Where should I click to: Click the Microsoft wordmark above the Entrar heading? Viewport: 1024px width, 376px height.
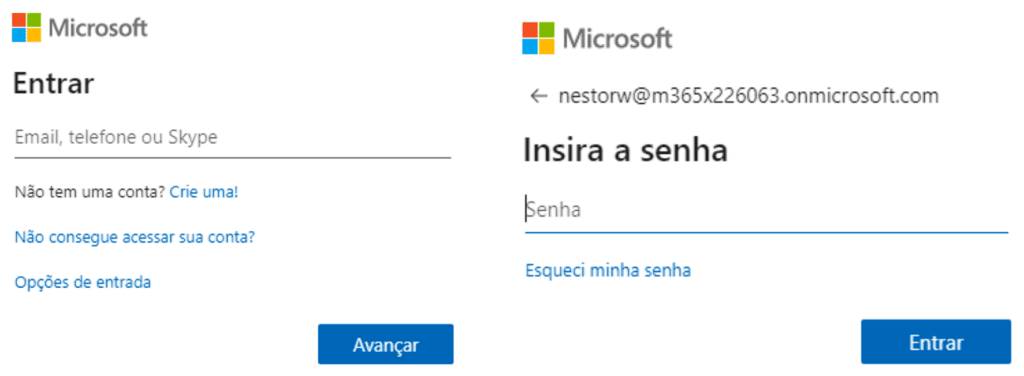click(x=98, y=28)
